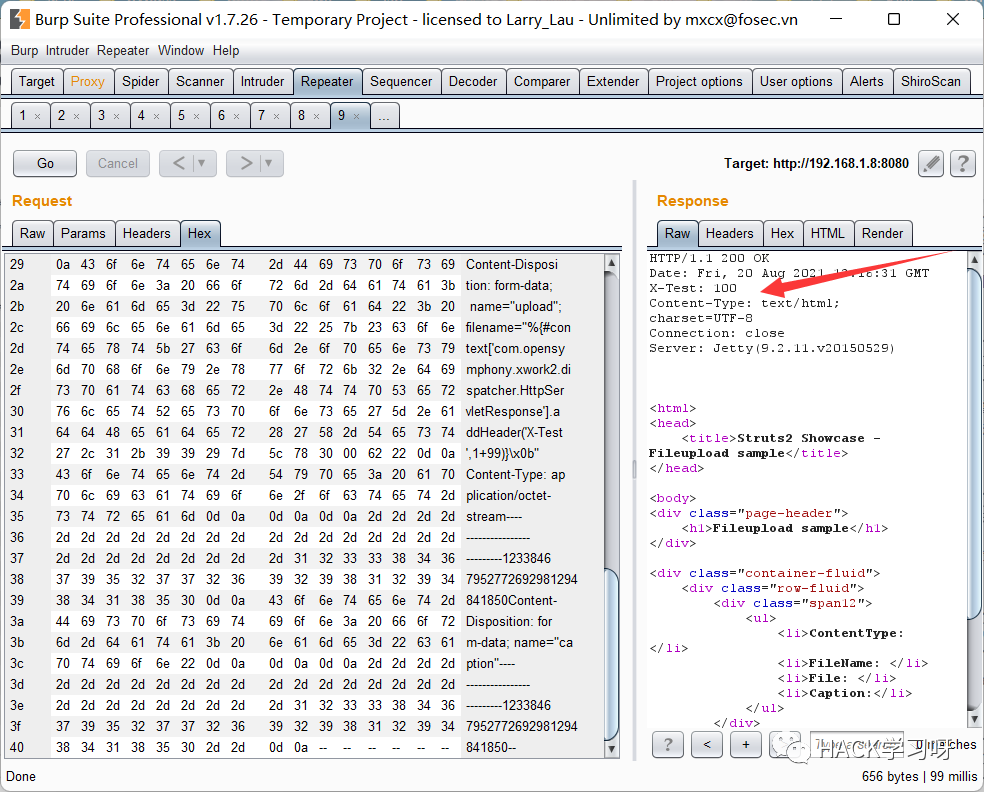
Task: Switch Response to the Render tab
Action: (882, 233)
